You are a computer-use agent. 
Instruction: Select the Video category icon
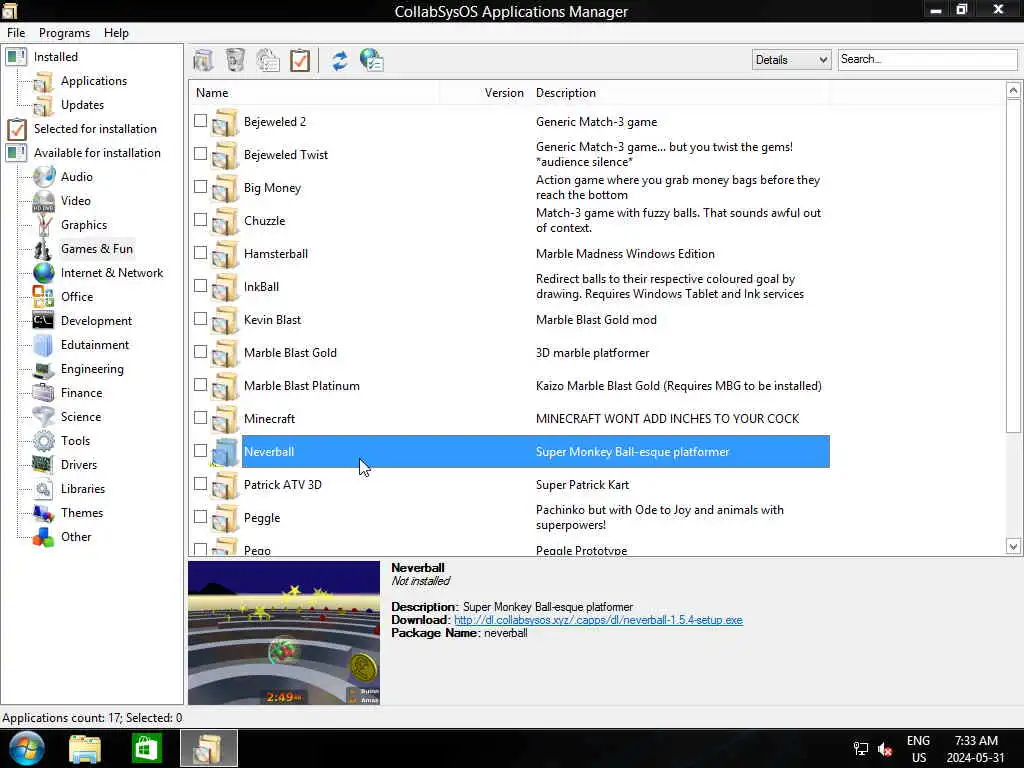pyautogui.click(x=44, y=201)
